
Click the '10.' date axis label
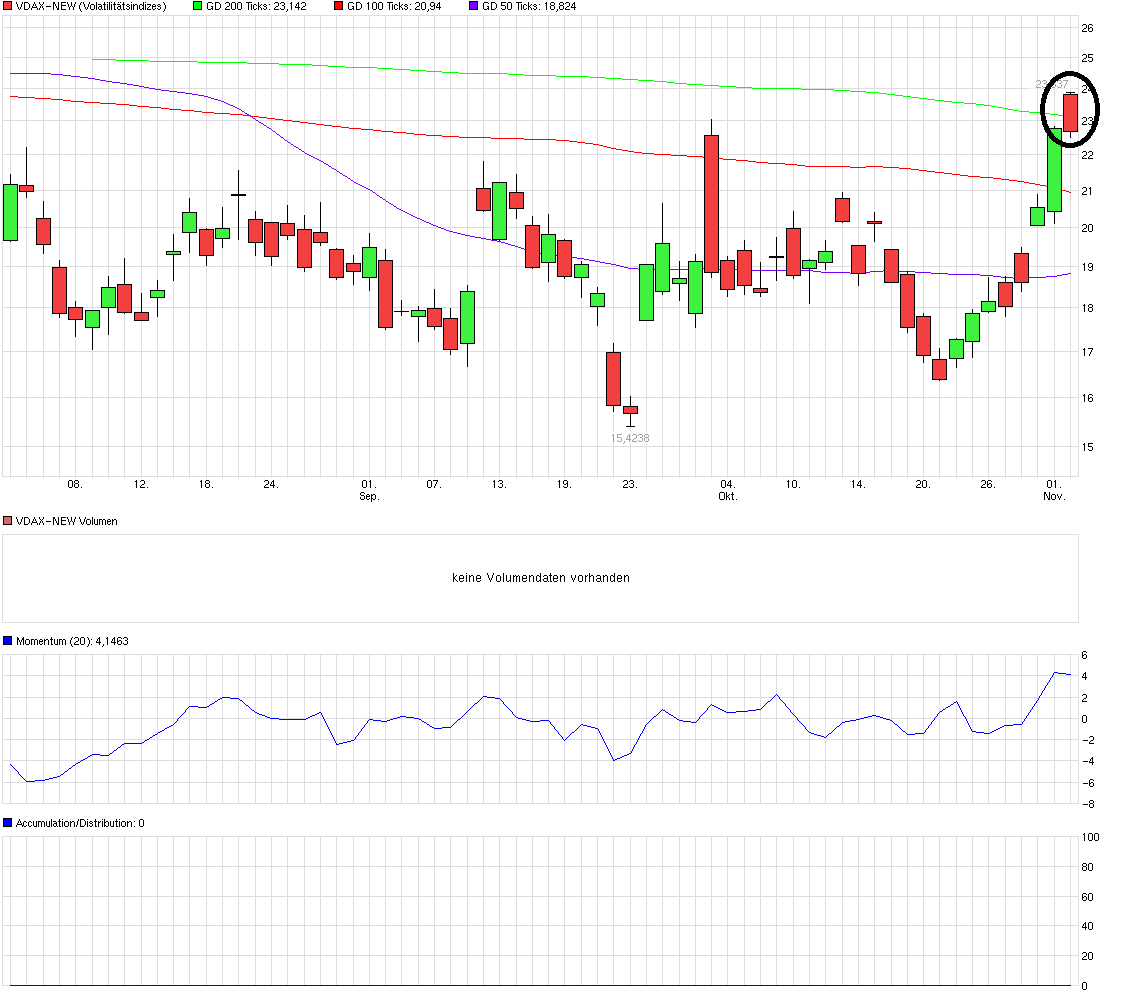coord(793,485)
